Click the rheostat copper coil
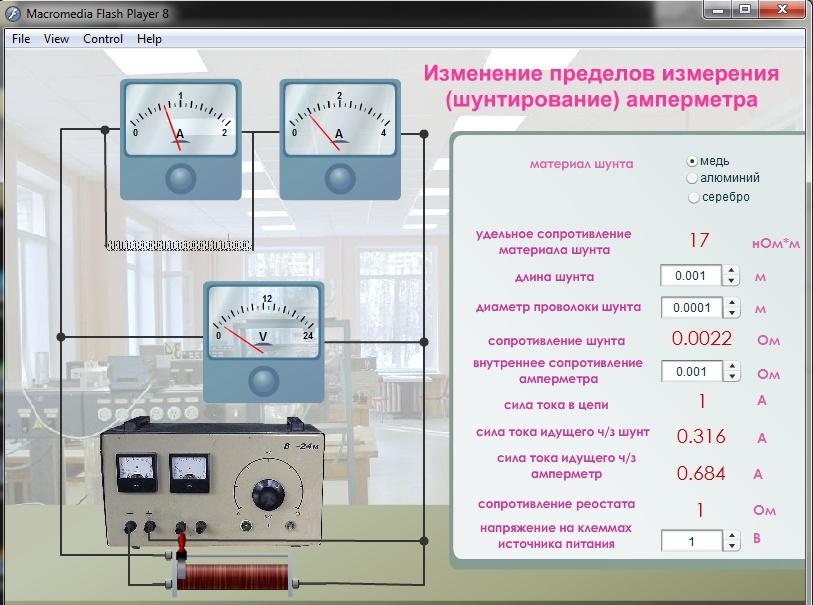 tap(233, 577)
